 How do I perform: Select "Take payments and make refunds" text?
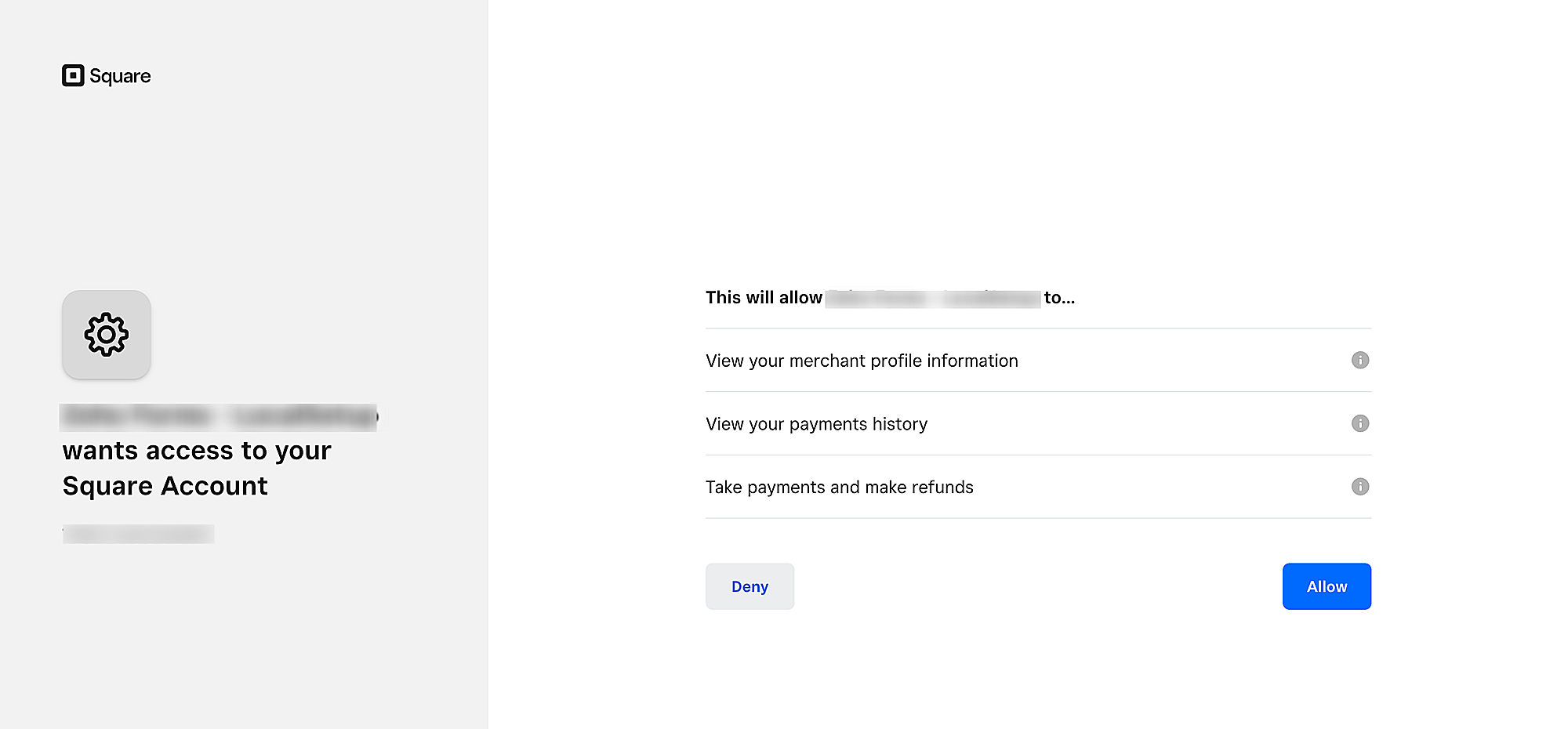839,488
